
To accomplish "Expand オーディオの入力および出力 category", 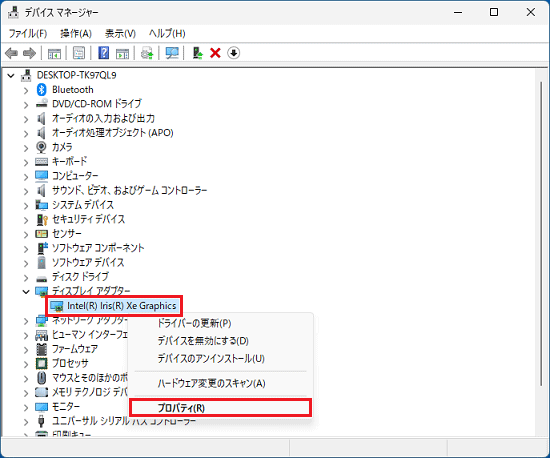I will click(26, 119).
